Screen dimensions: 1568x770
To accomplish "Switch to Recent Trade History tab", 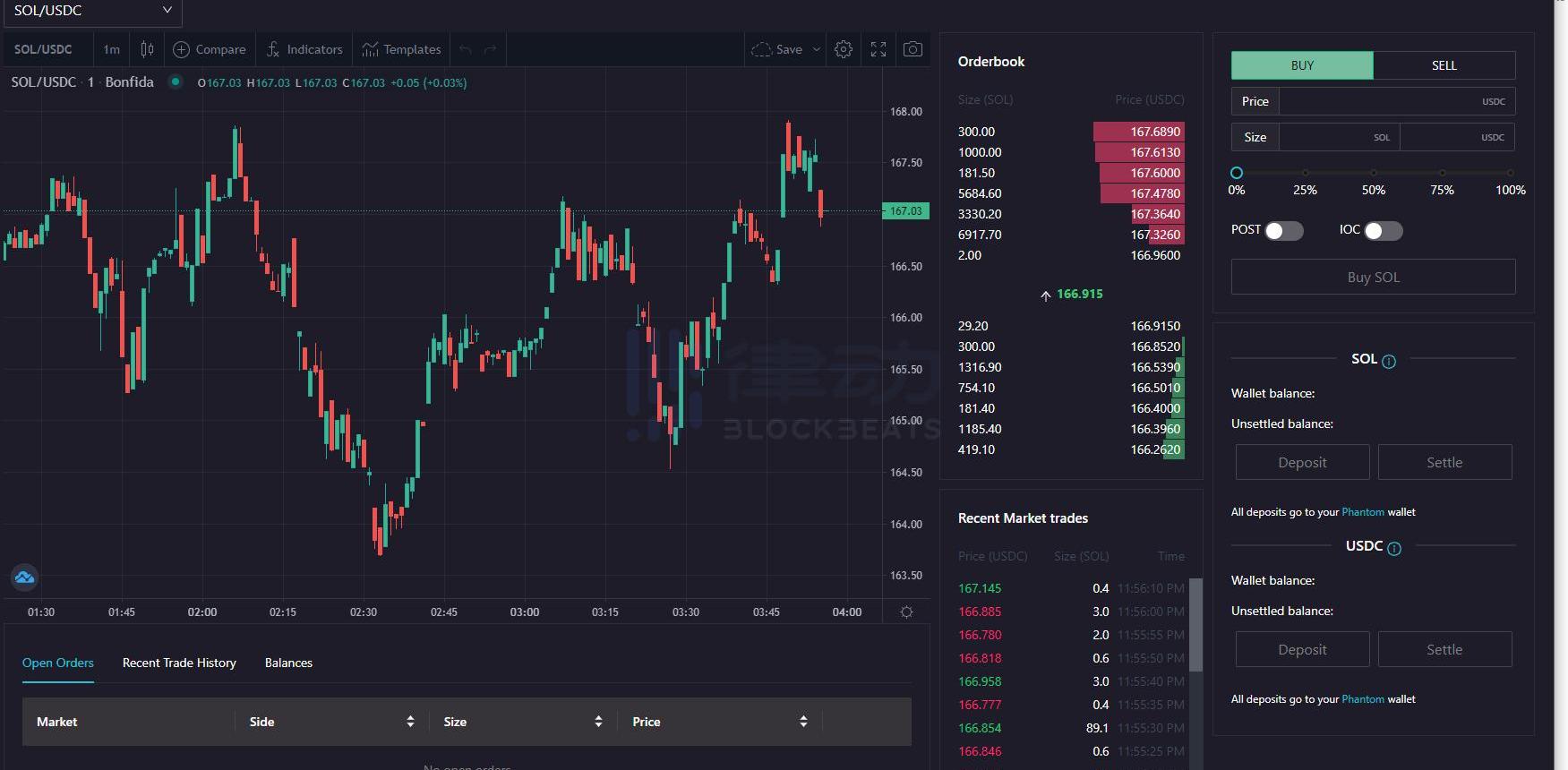I will click(x=179, y=663).
